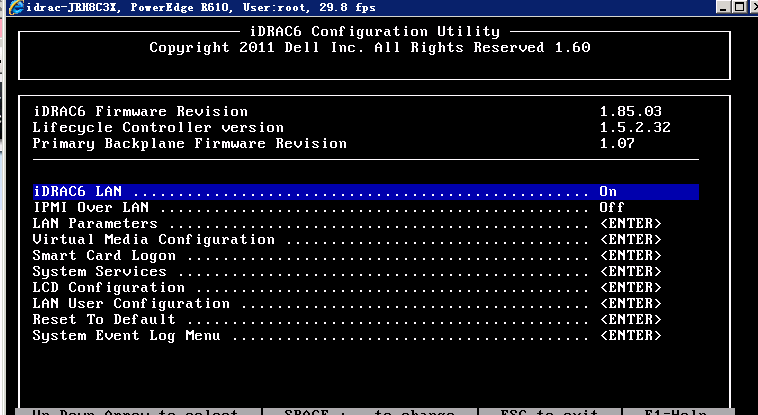
Task: Click the Lifecycle Controller version label
Action: pyautogui.click(x=158, y=128)
